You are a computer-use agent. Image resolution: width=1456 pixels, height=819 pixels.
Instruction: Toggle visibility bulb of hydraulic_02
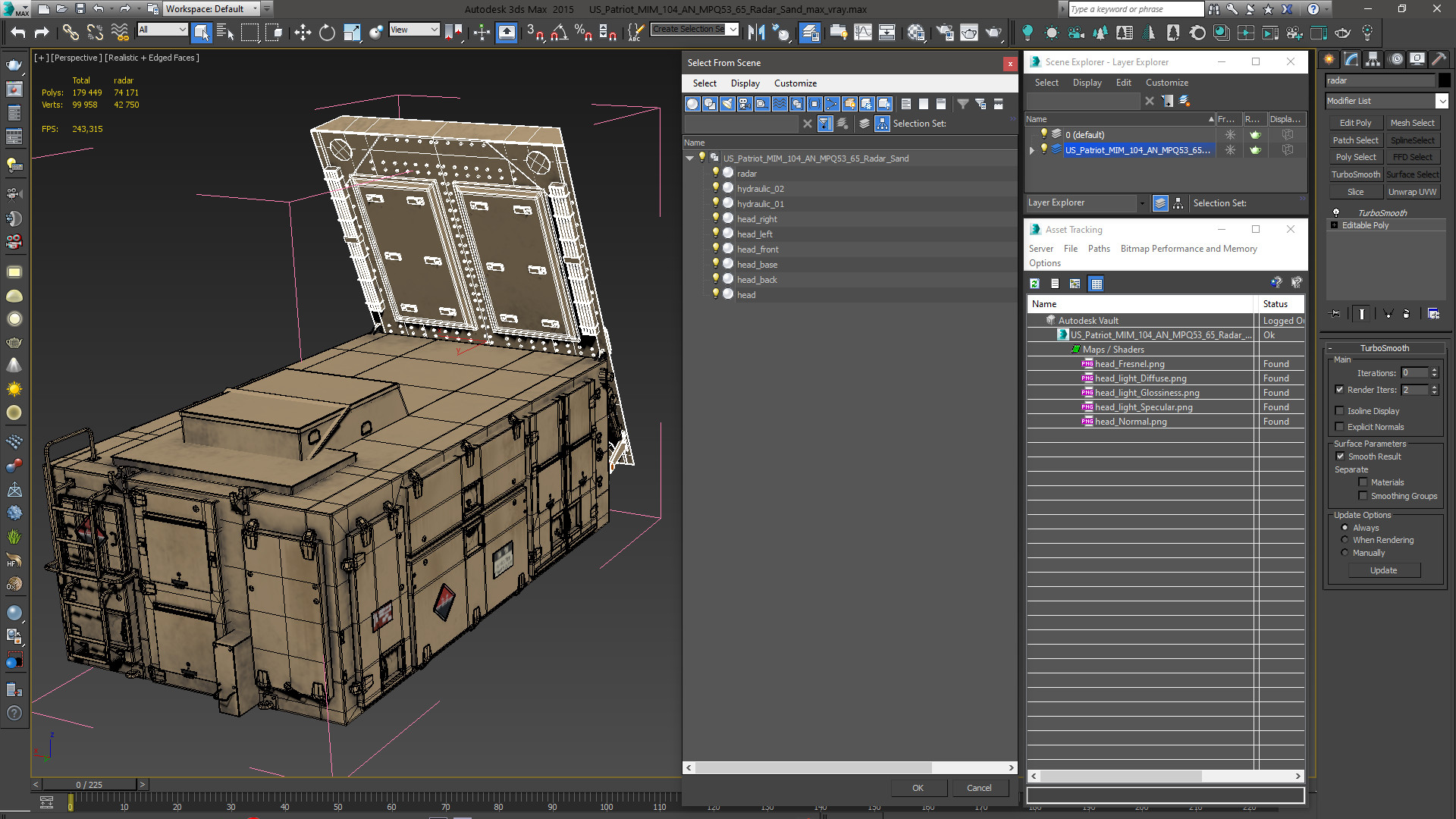coord(715,188)
